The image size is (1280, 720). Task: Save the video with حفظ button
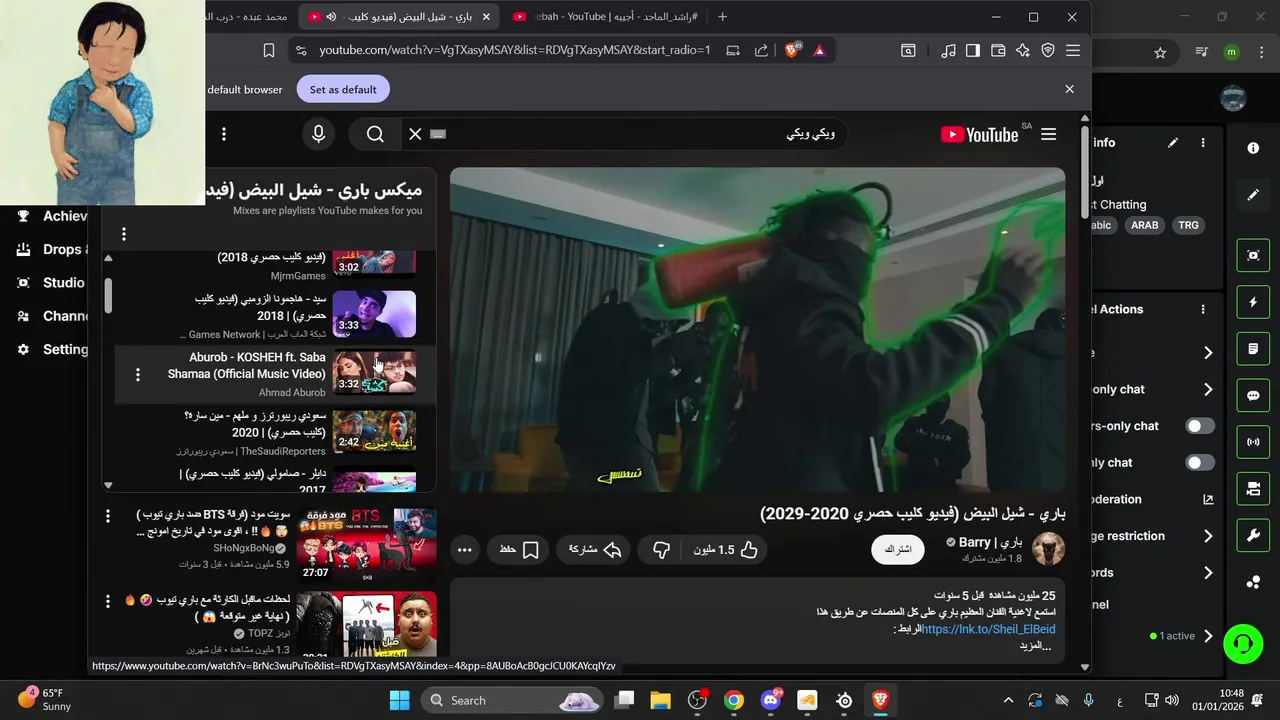pos(520,549)
